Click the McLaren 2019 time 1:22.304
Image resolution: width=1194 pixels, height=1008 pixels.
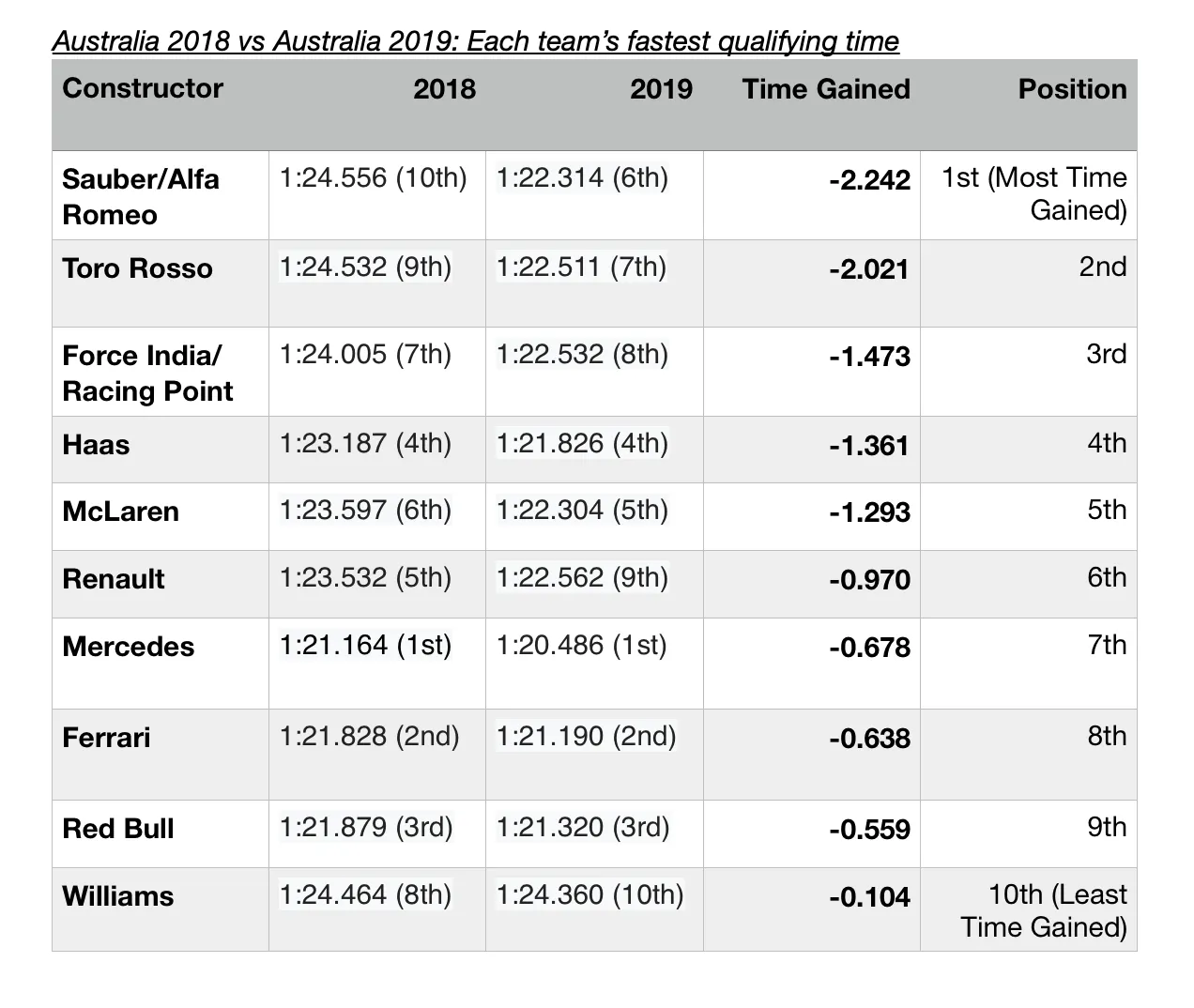coord(582,510)
